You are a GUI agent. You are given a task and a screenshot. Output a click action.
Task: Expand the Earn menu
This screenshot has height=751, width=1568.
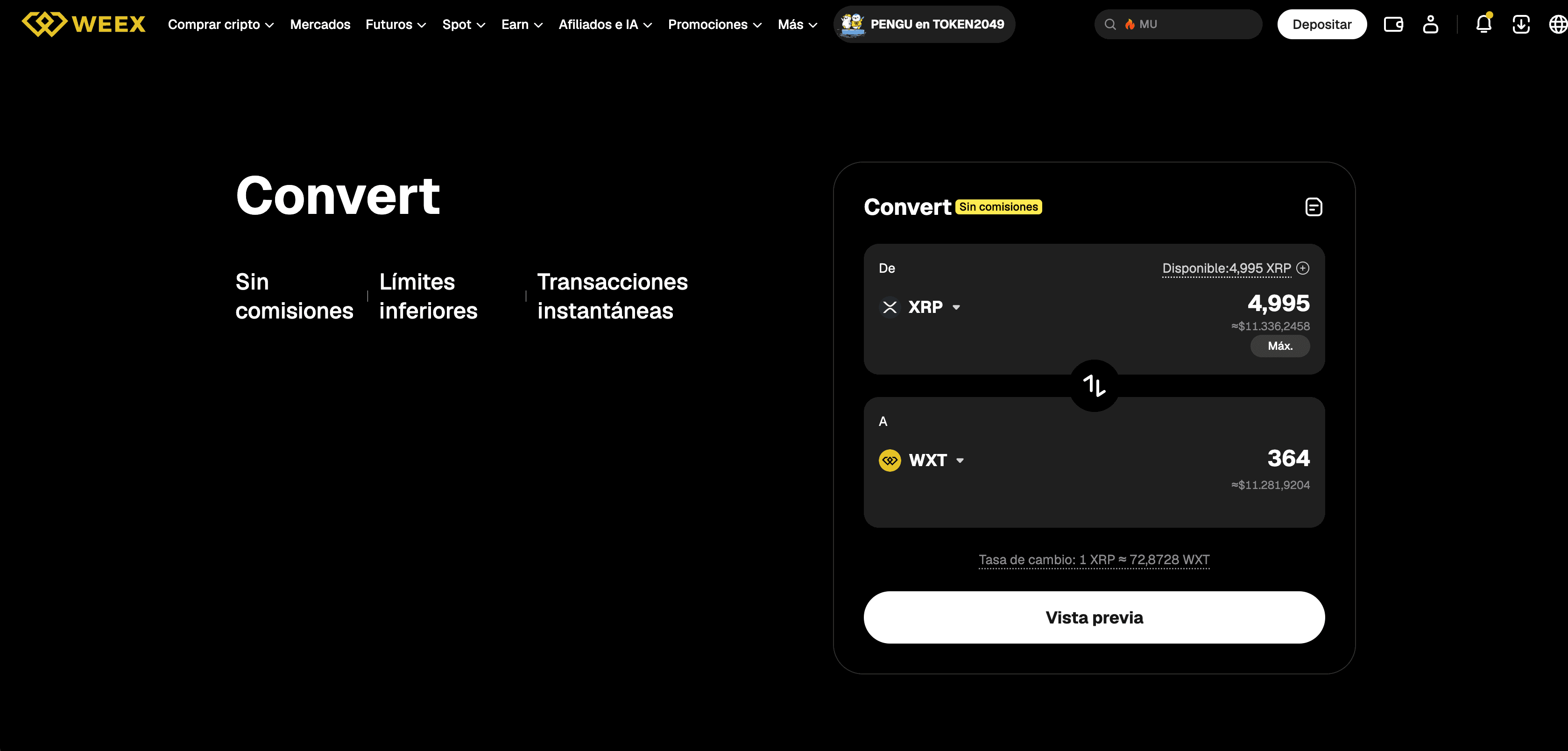pos(522,24)
